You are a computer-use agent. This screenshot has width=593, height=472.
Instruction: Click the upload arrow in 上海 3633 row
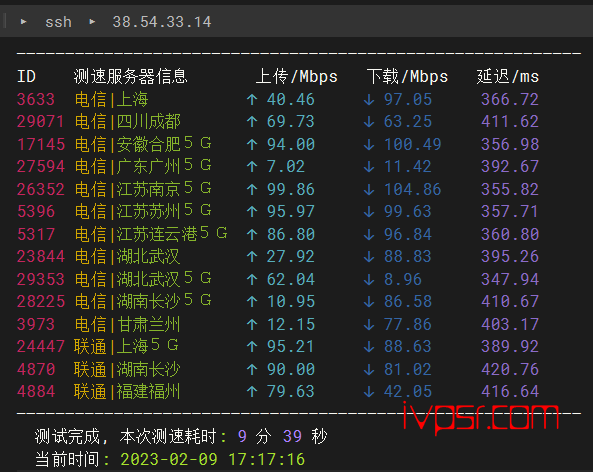[252, 100]
